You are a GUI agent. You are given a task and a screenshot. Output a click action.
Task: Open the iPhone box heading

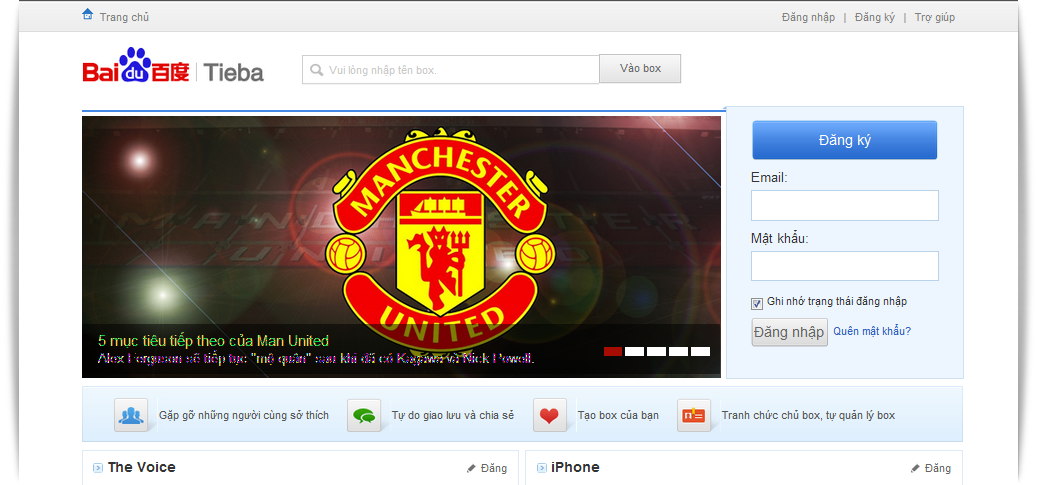(x=575, y=467)
